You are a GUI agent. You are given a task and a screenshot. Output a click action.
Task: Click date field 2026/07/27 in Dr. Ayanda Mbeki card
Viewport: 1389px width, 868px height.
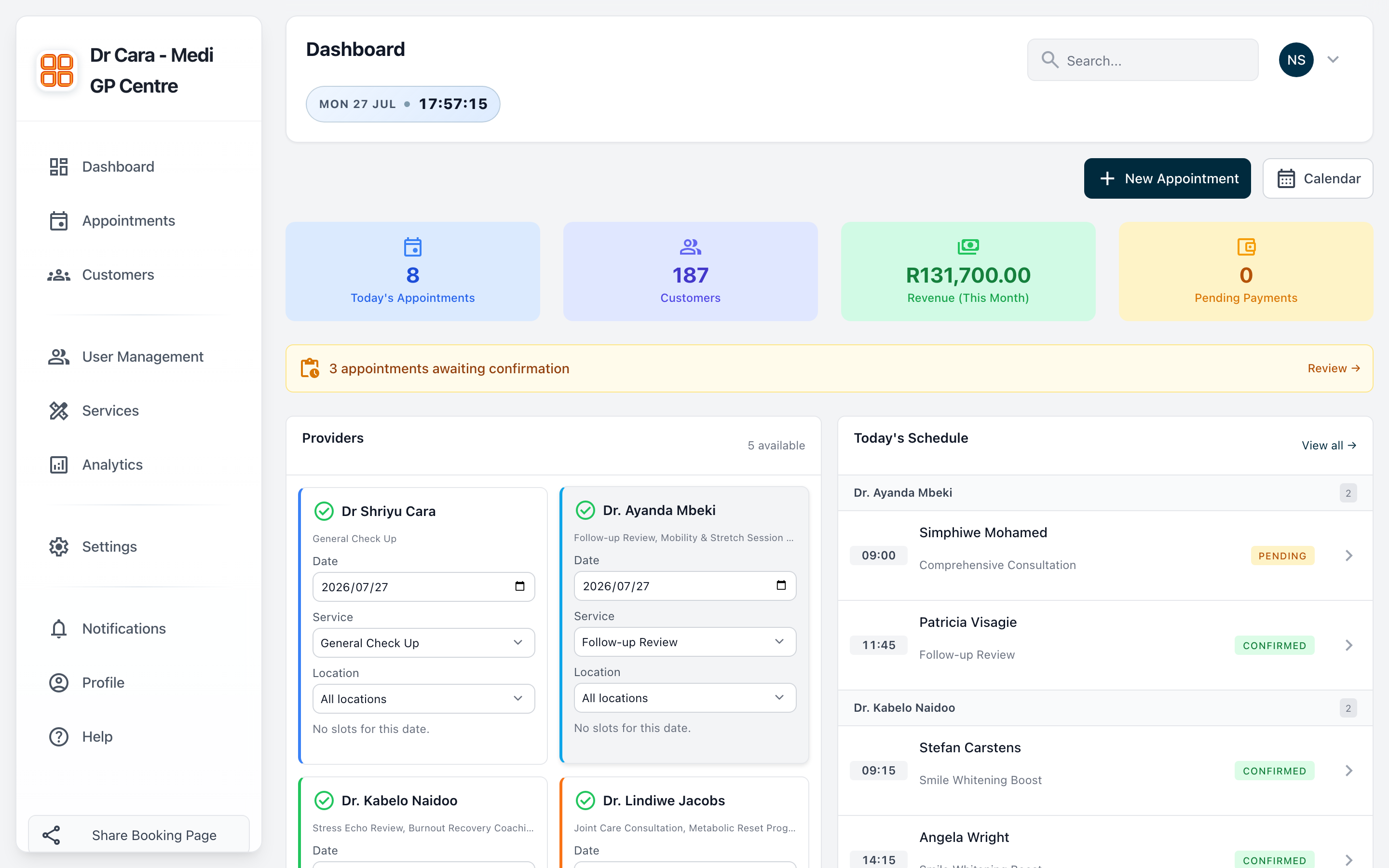coord(685,585)
